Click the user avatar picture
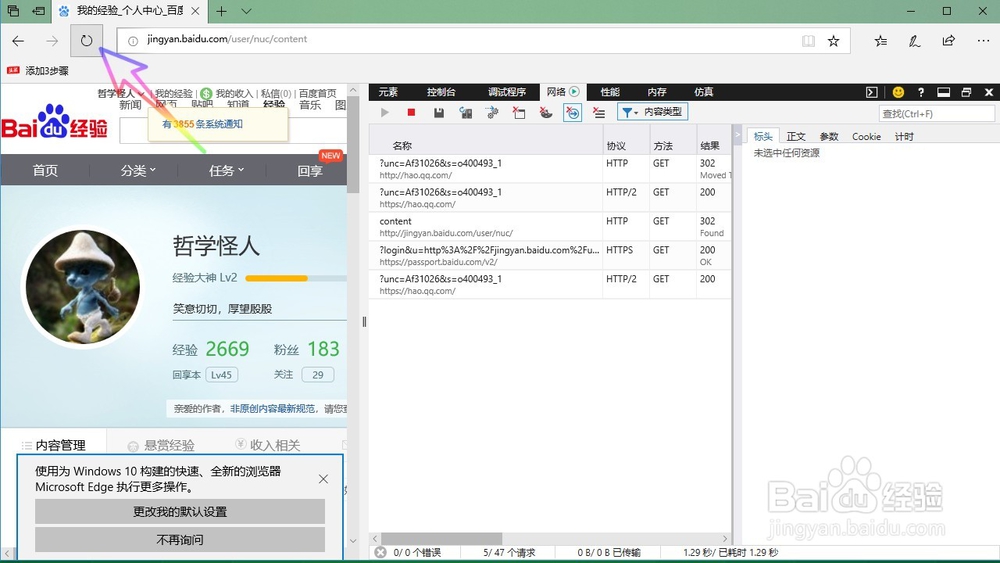This screenshot has width=1000, height=563. point(83,287)
